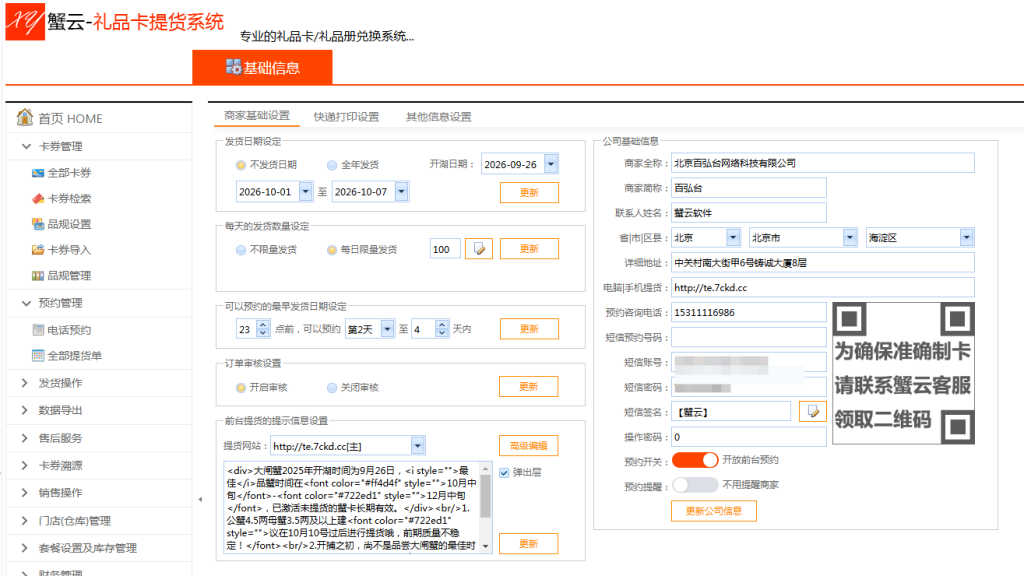Toggle 预约提醒 不用提醒商家 switch

click(695, 485)
